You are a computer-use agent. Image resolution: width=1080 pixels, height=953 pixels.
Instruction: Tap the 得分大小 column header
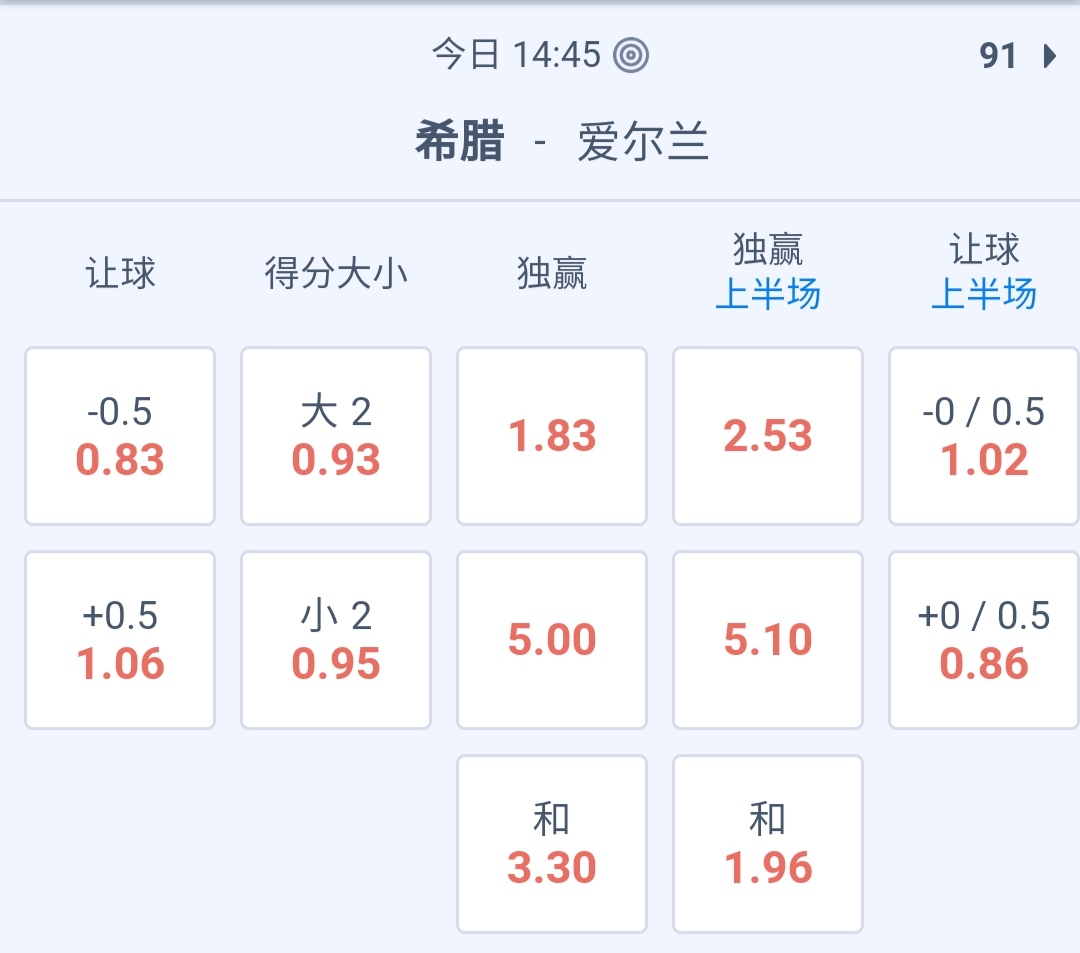(336, 273)
